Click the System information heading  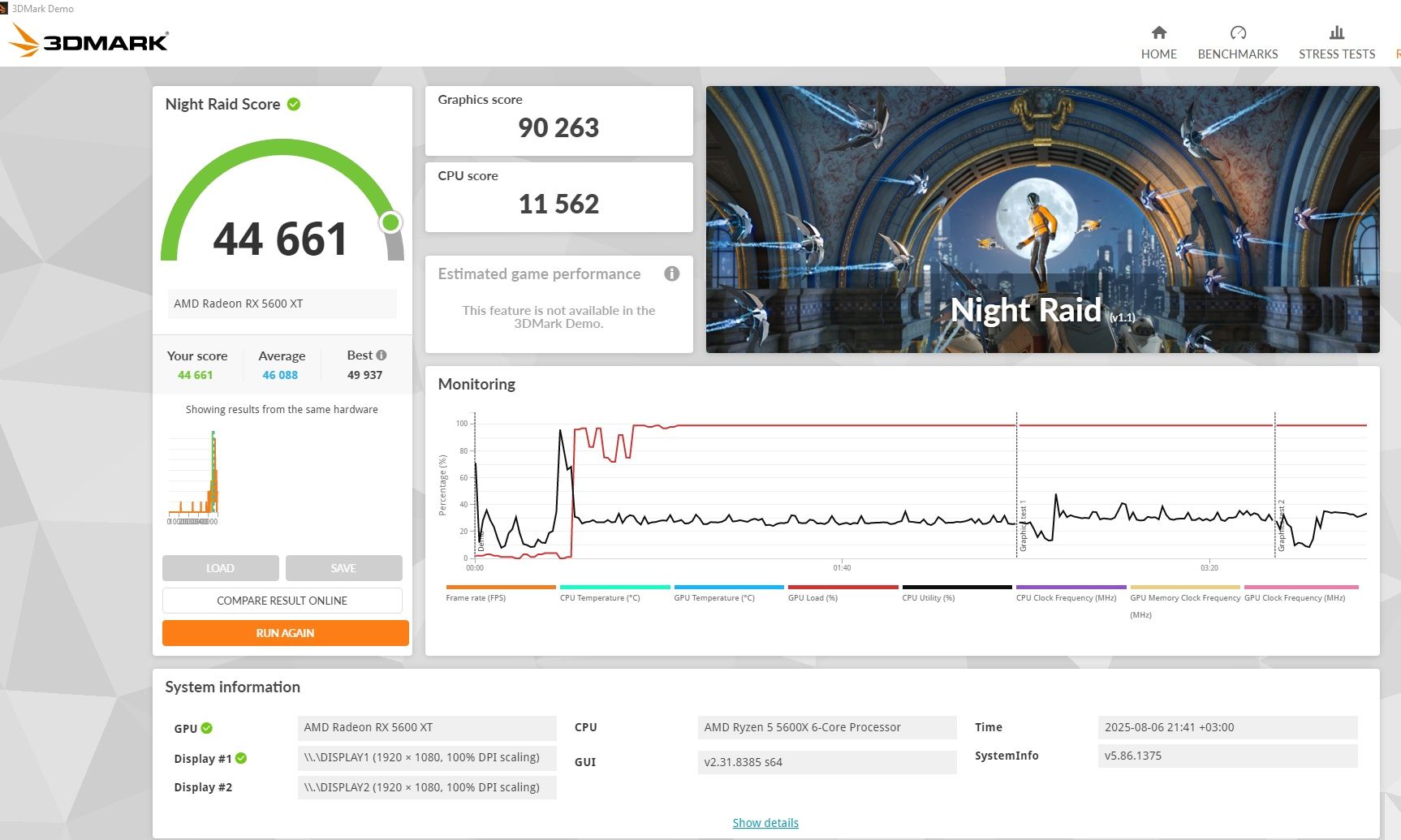[232, 687]
